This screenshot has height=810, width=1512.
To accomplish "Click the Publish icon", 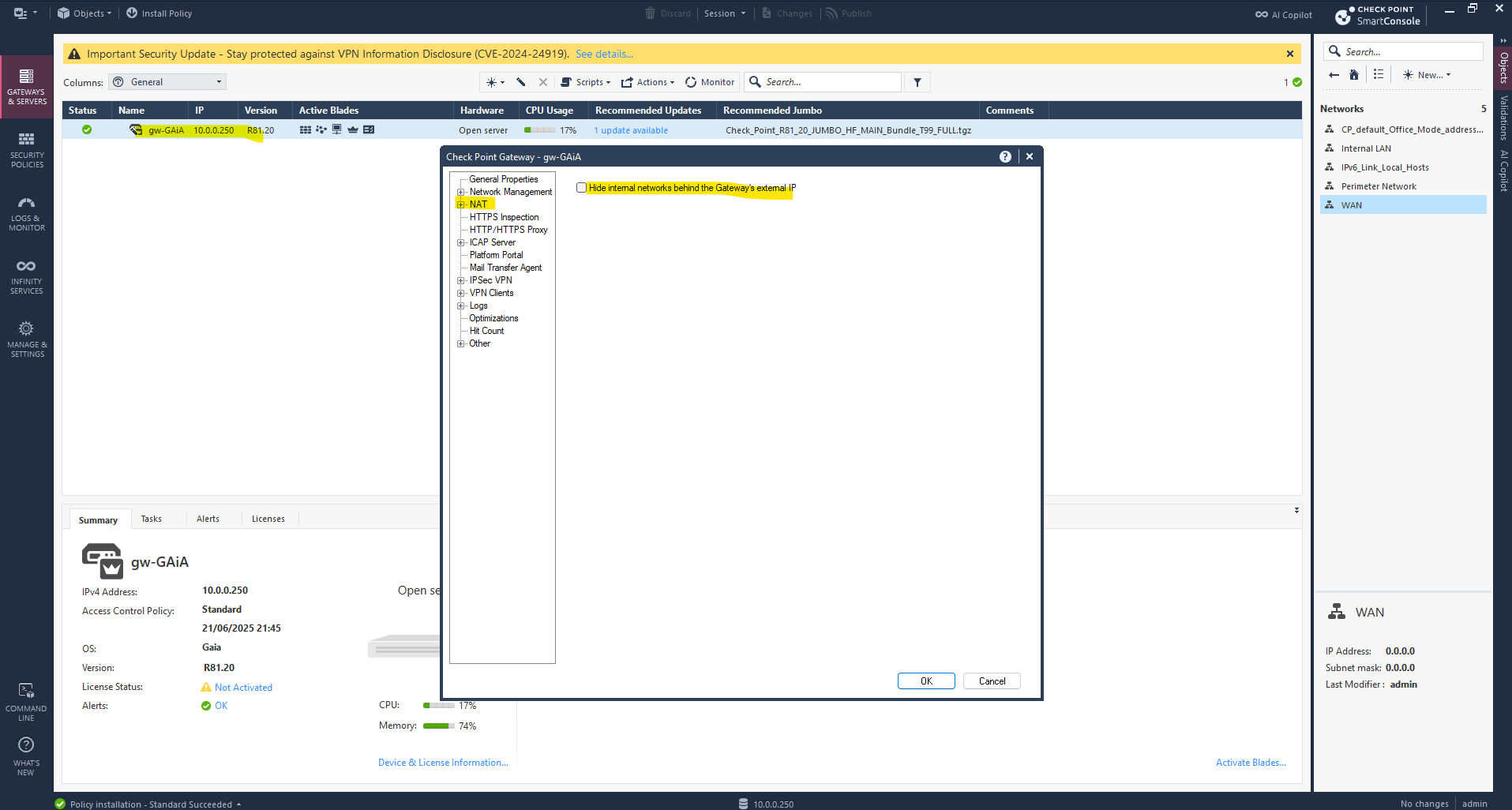I will 831,13.
